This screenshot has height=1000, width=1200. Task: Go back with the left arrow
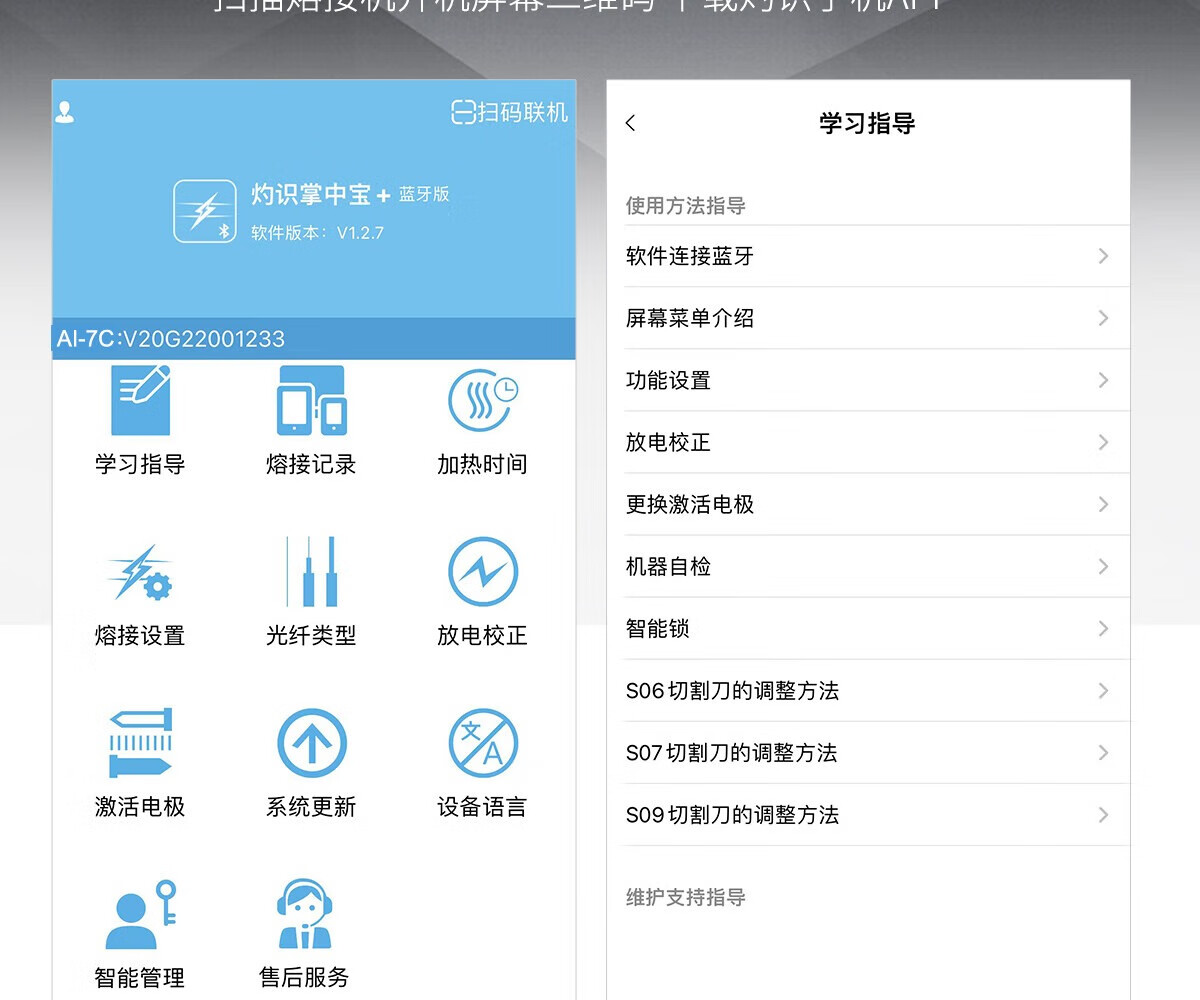click(x=630, y=123)
